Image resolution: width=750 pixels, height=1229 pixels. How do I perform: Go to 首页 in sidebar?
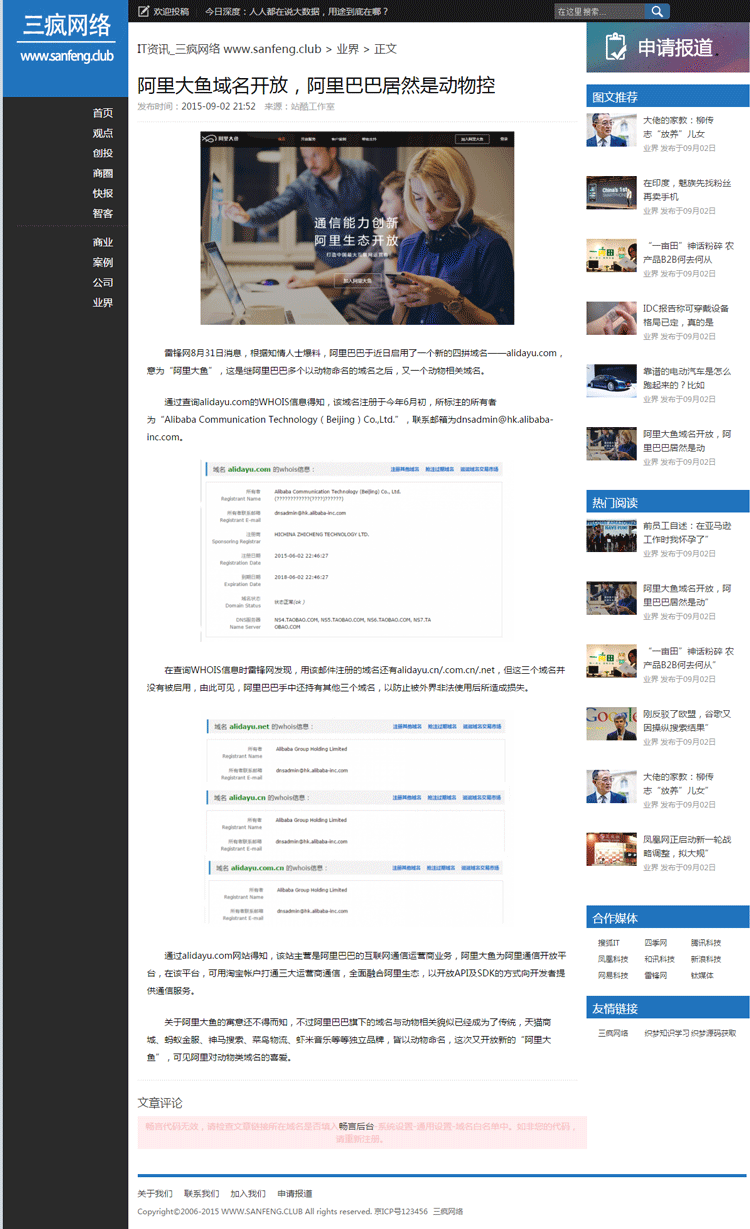[103, 113]
